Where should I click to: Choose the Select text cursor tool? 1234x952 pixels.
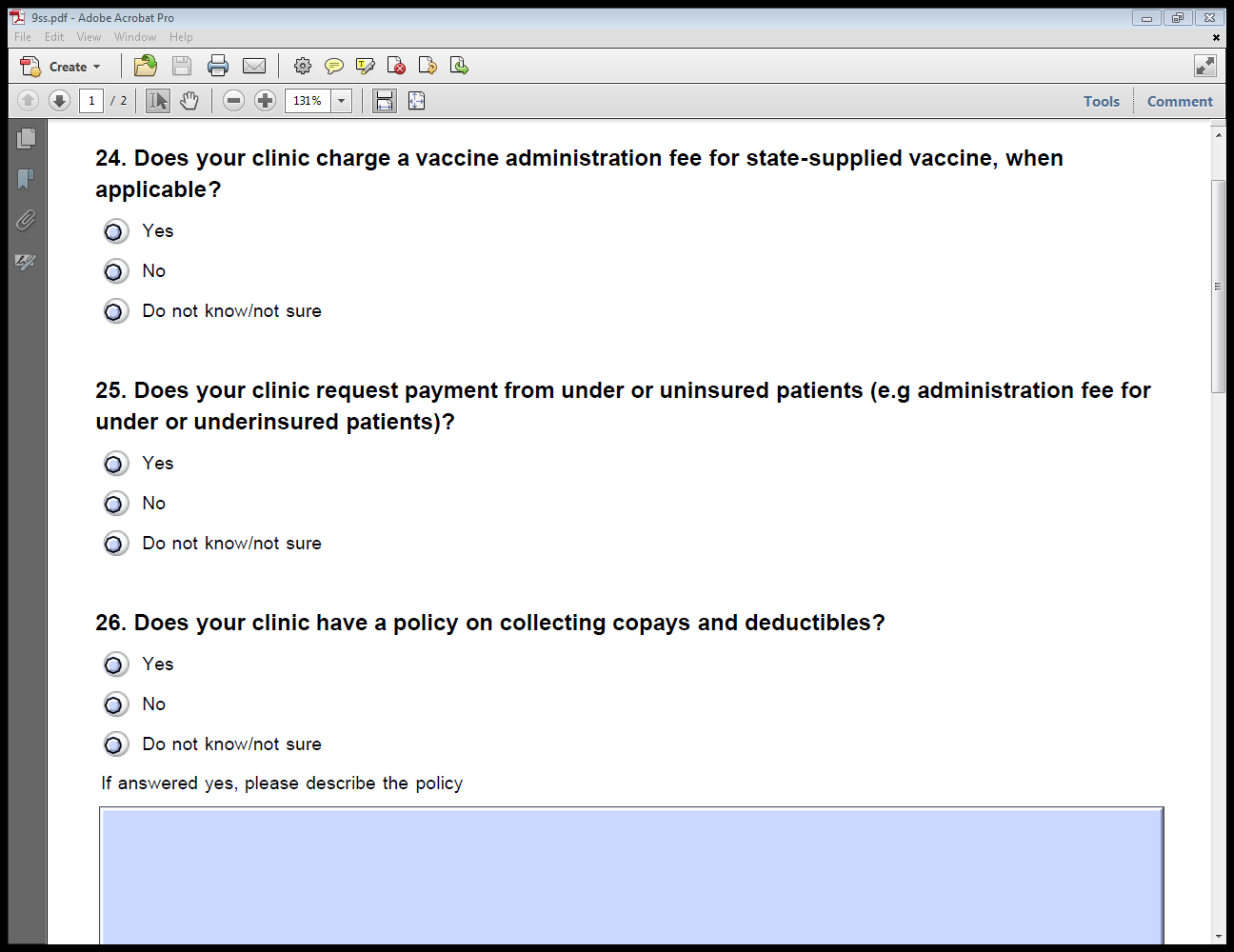[158, 100]
